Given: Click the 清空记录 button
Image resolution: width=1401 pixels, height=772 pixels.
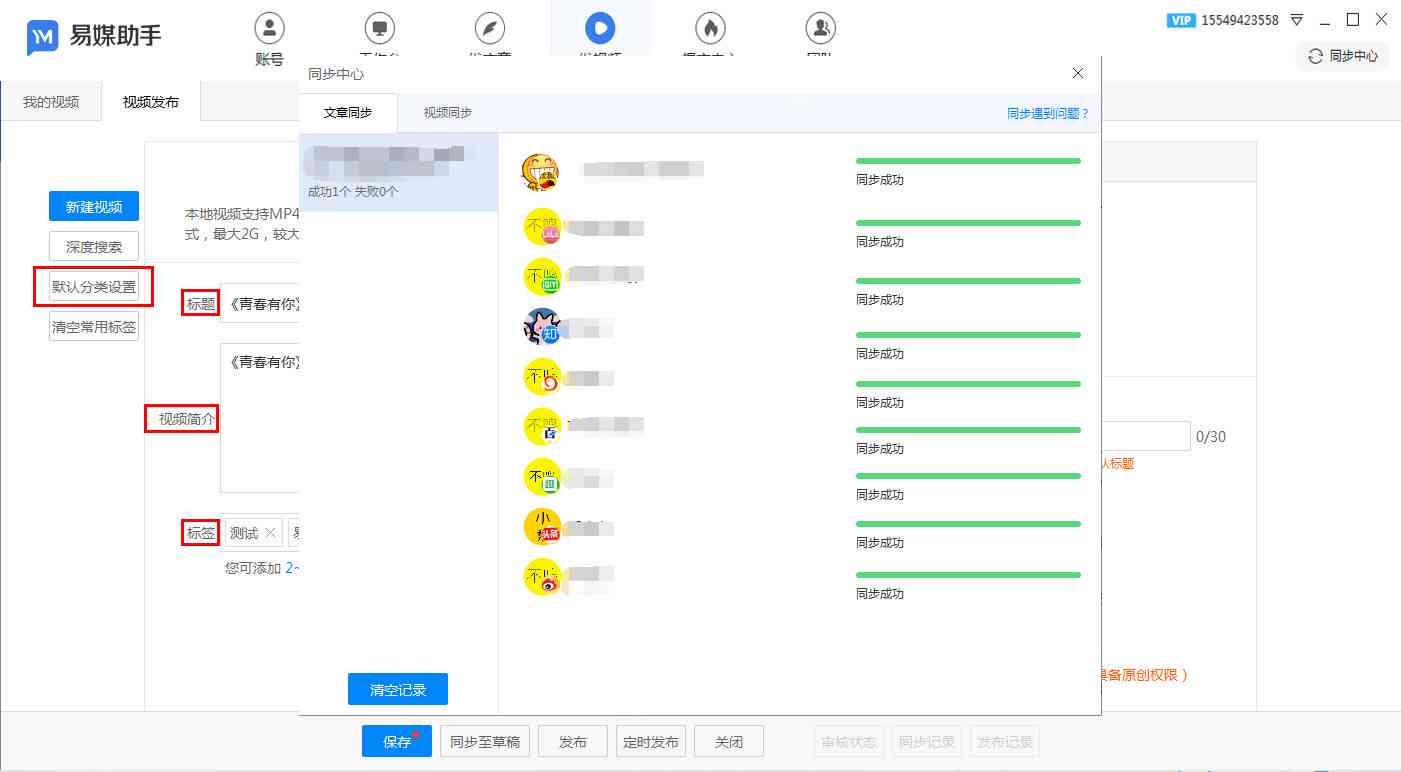Looking at the screenshot, I should 398,690.
